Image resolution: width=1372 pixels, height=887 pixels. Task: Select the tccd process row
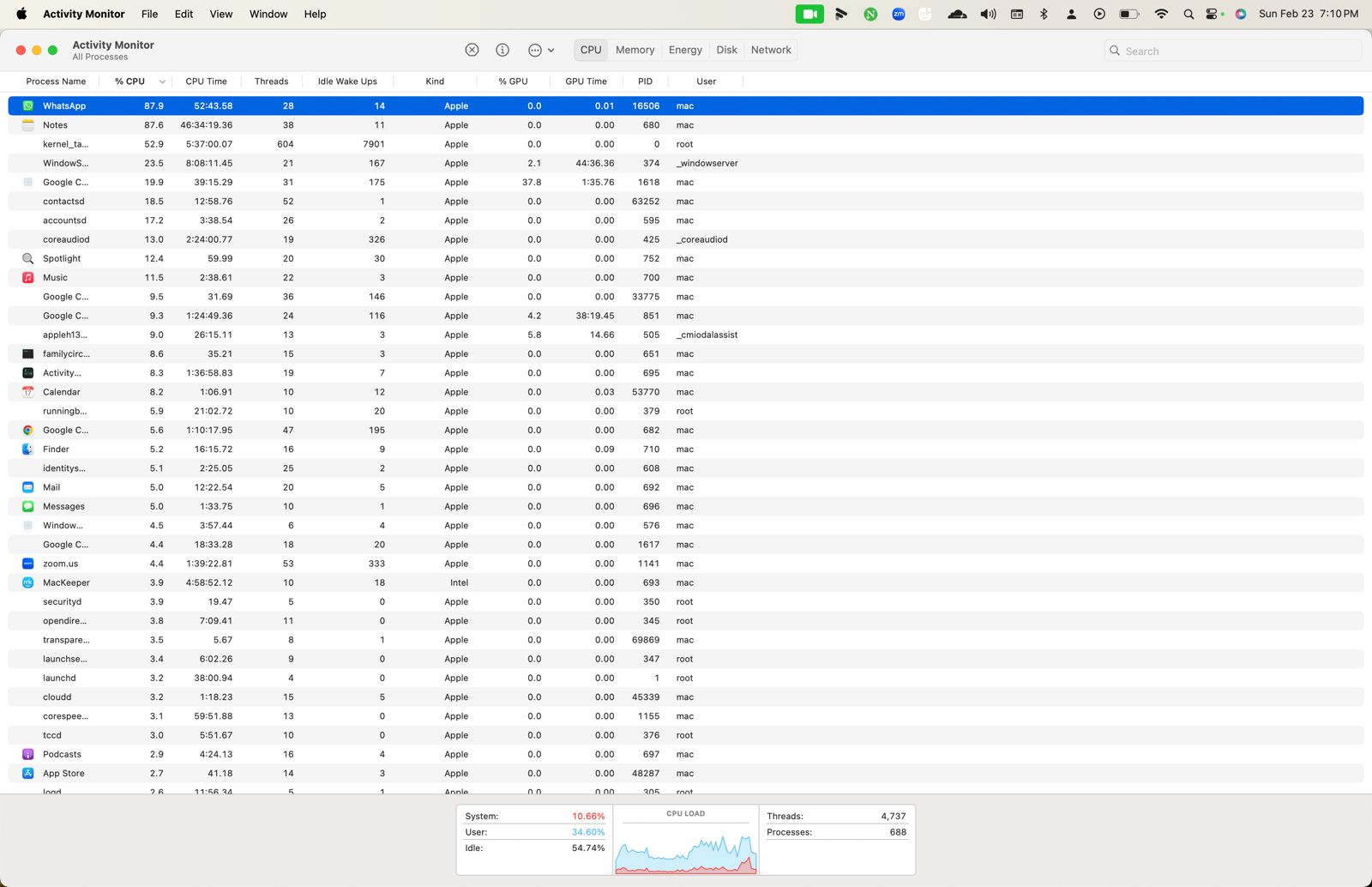686,735
